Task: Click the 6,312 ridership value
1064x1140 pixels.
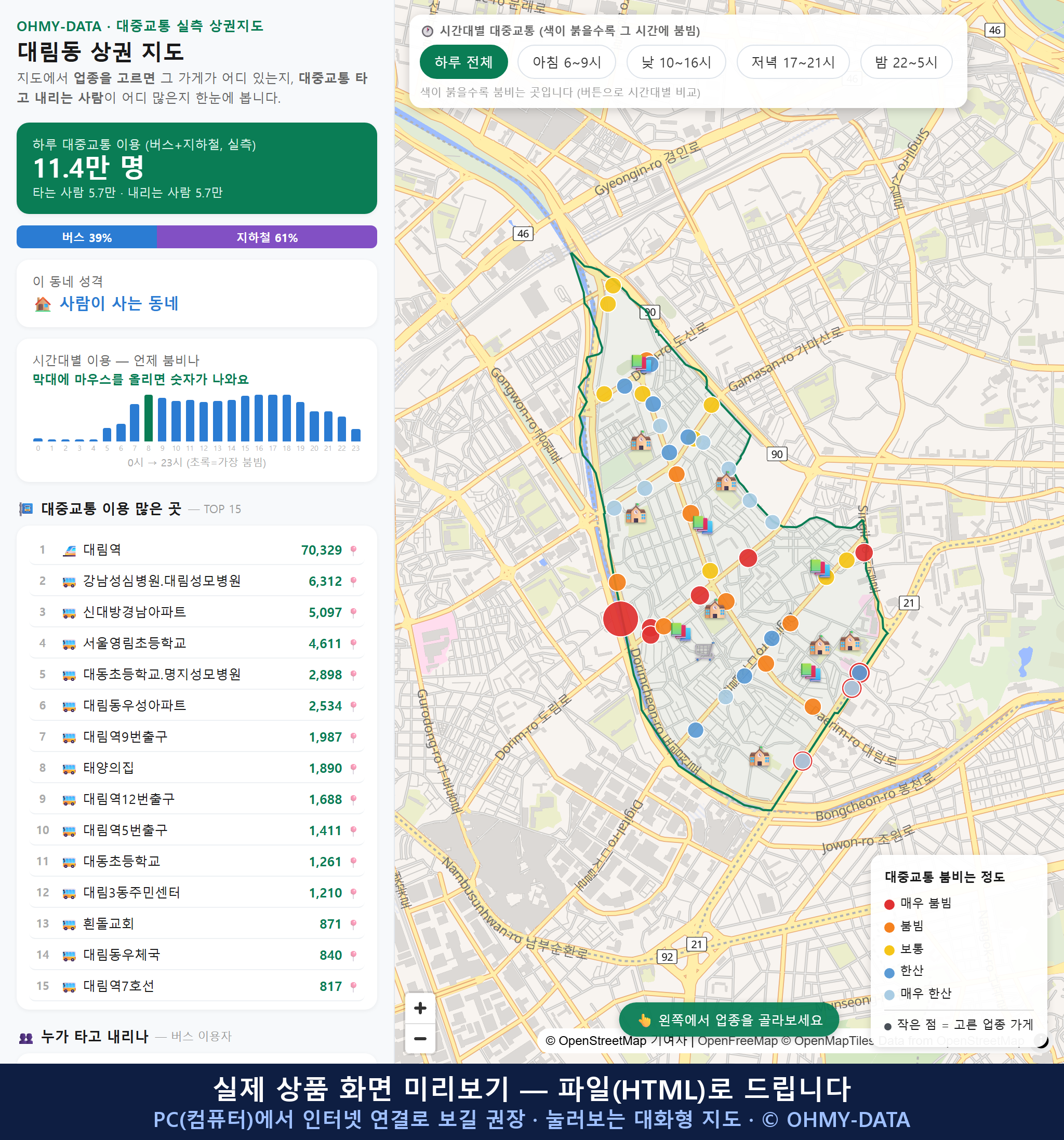Action: tap(325, 582)
